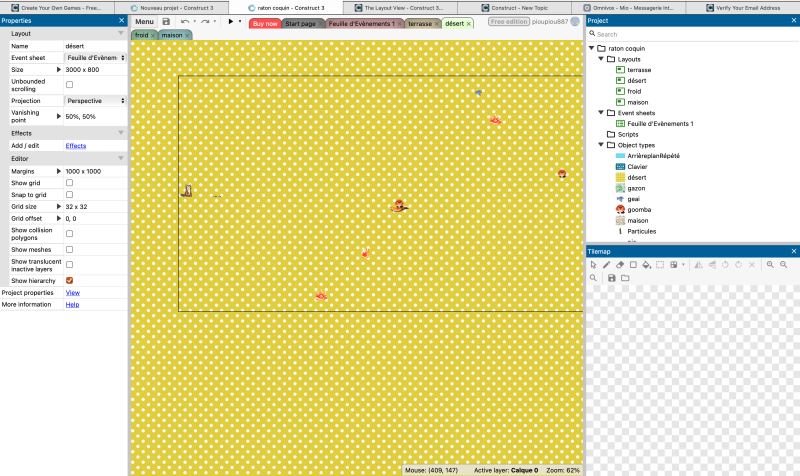Load a tilemap with the folder icon
800x476 pixels.
click(x=625, y=278)
